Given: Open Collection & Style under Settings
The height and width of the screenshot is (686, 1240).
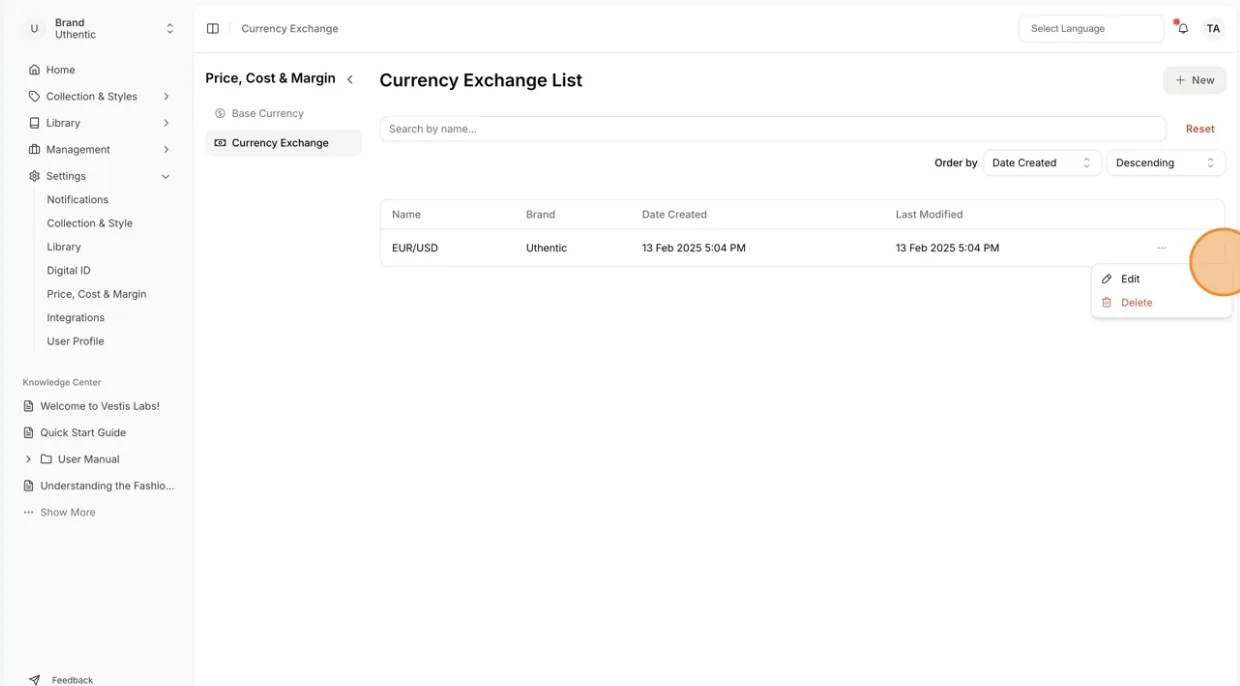Looking at the screenshot, I should (90, 224).
